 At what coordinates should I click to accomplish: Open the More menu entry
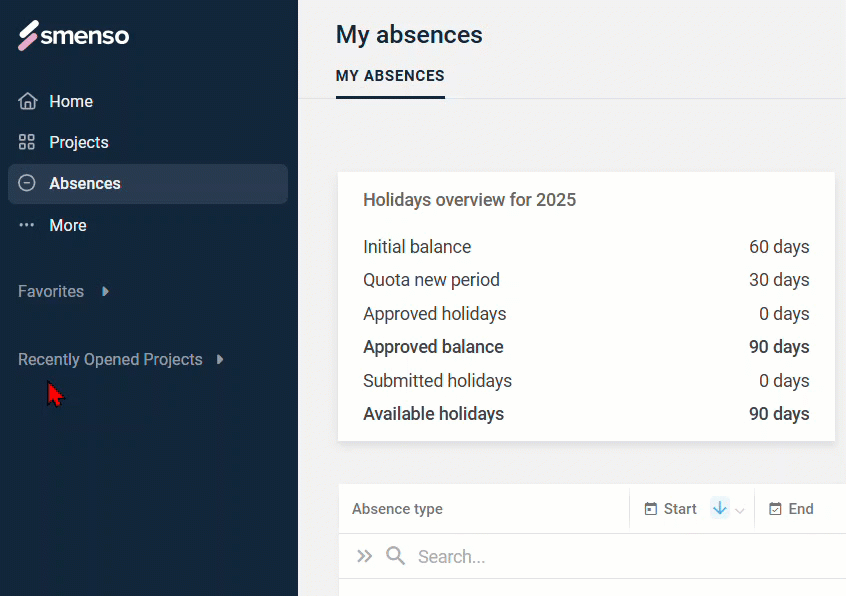coord(67,225)
